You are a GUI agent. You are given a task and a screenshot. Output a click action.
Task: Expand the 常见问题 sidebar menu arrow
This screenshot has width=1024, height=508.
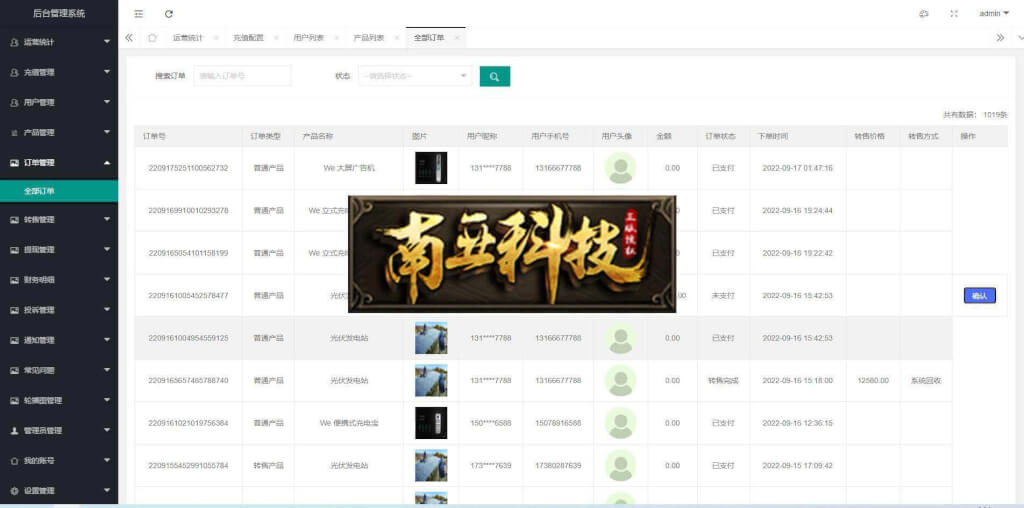tap(107, 370)
